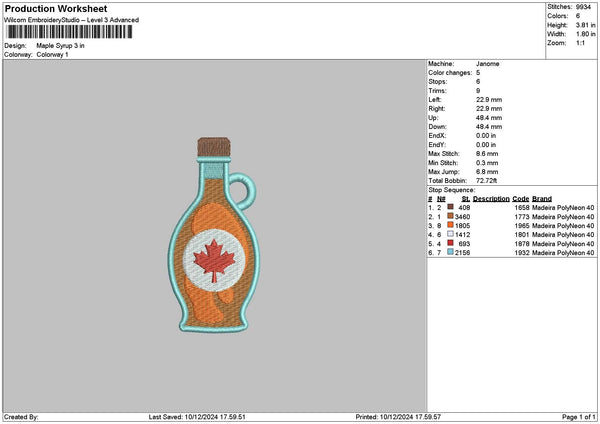Click the red thread color swatch 1878
Viewport: 600px width, 424px height.
pos(450,243)
